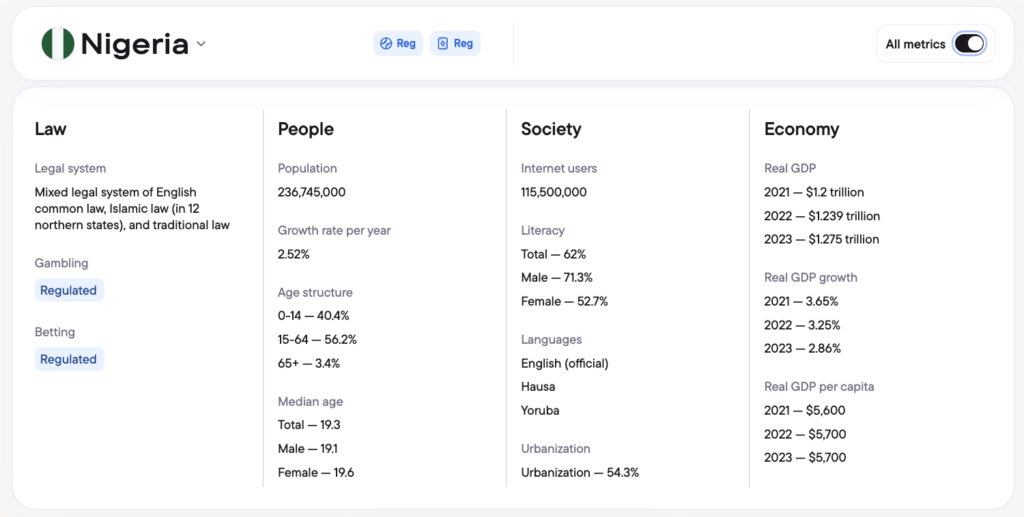Viewport: 1024px width, 517px height.
Task: Click the English (official) language entry
Action: 565,363
